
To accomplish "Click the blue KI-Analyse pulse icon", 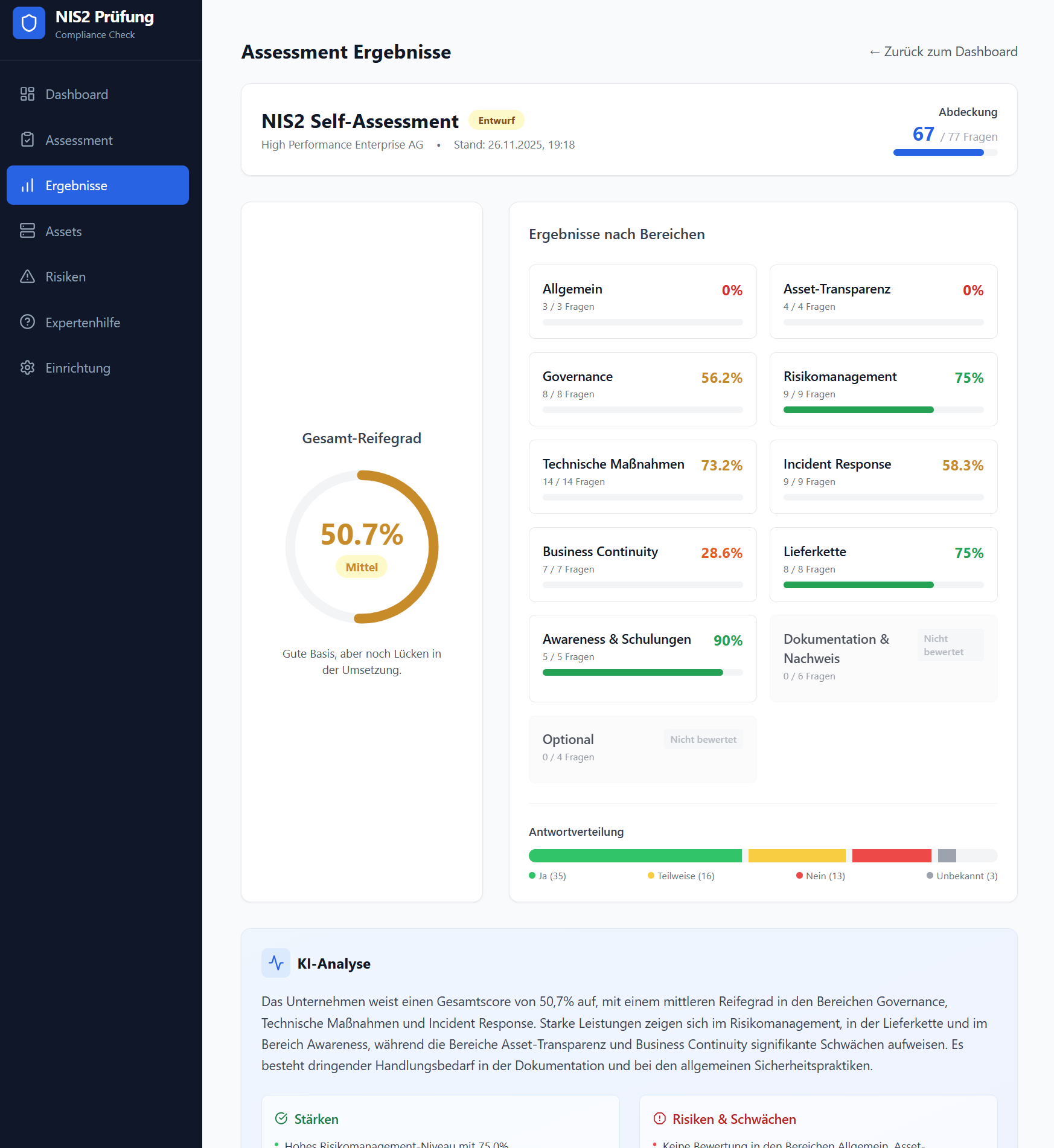I will (276, 963).
